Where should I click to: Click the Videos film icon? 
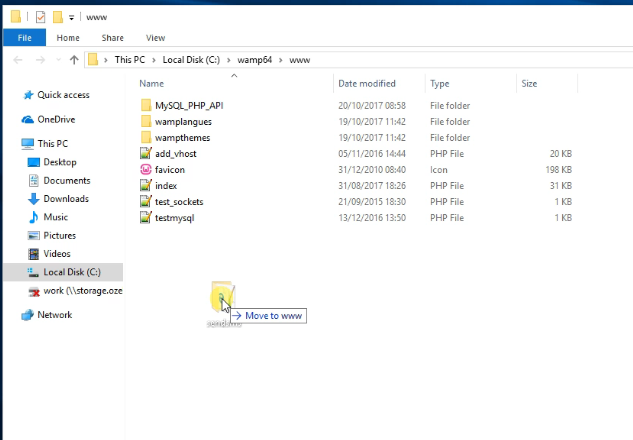tap(34, 254)
